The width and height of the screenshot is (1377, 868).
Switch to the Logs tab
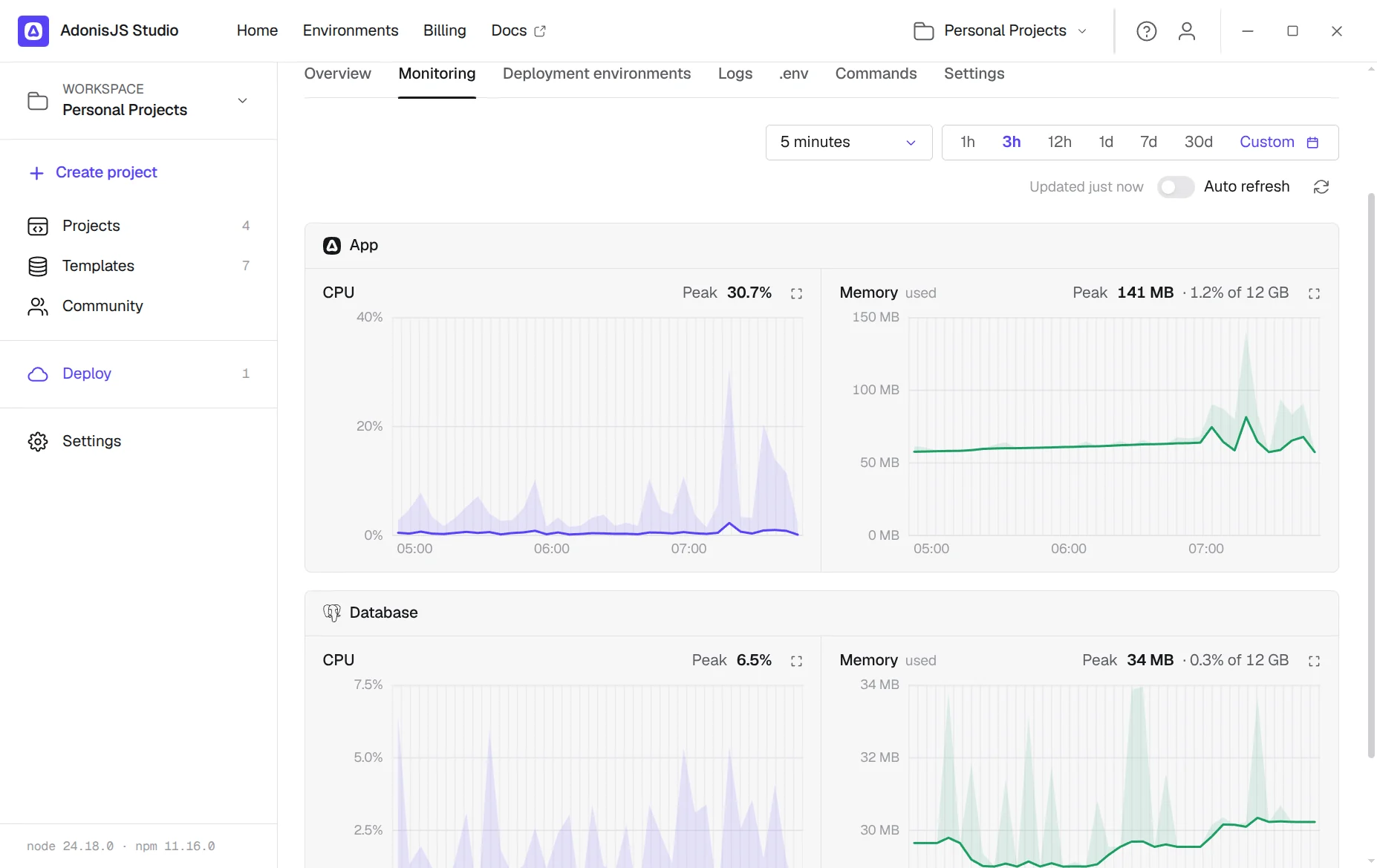pyautogui.click(x=735, y=74)
